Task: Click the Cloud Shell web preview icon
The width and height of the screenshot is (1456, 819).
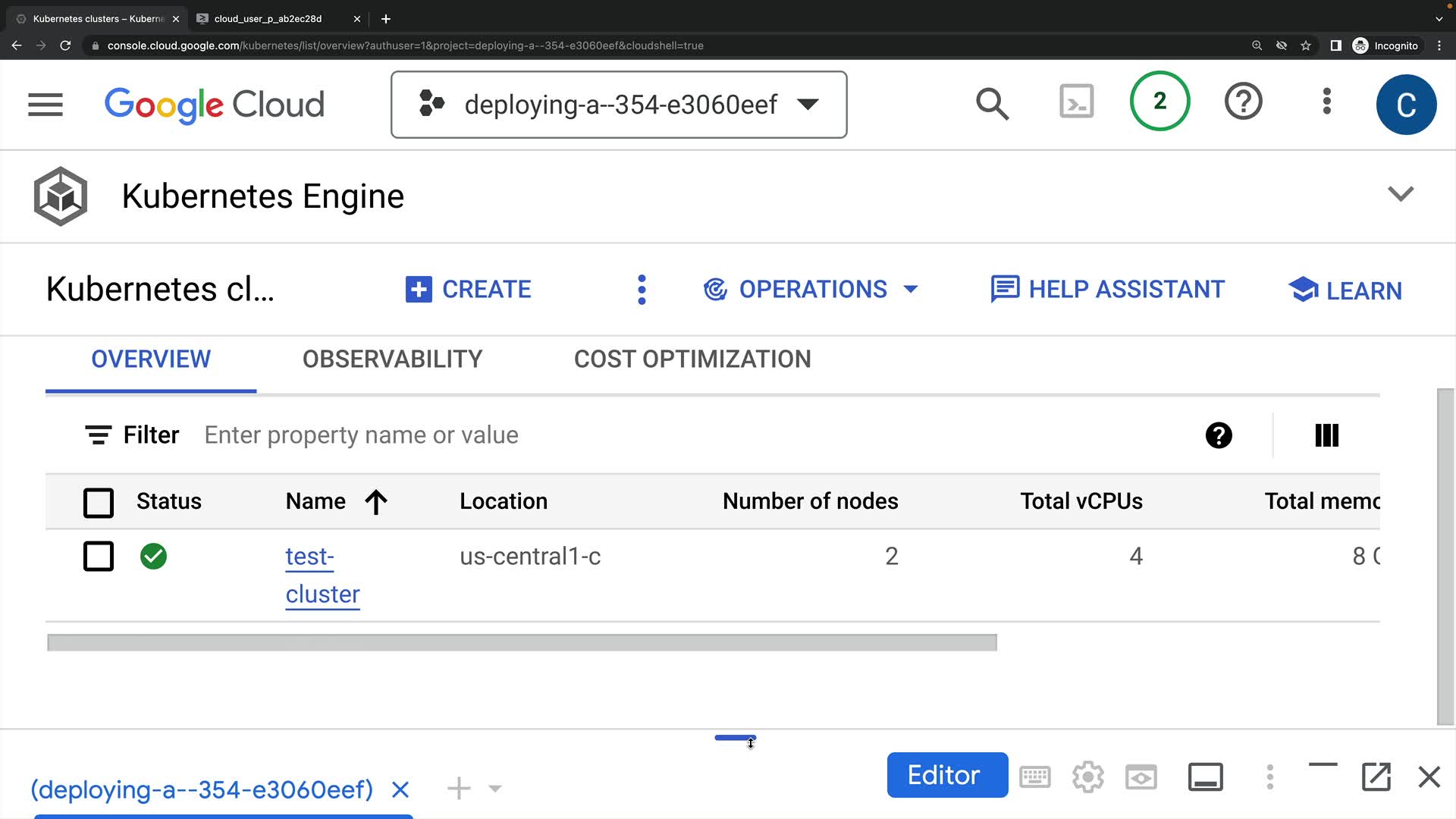Action: point(1141,777)
